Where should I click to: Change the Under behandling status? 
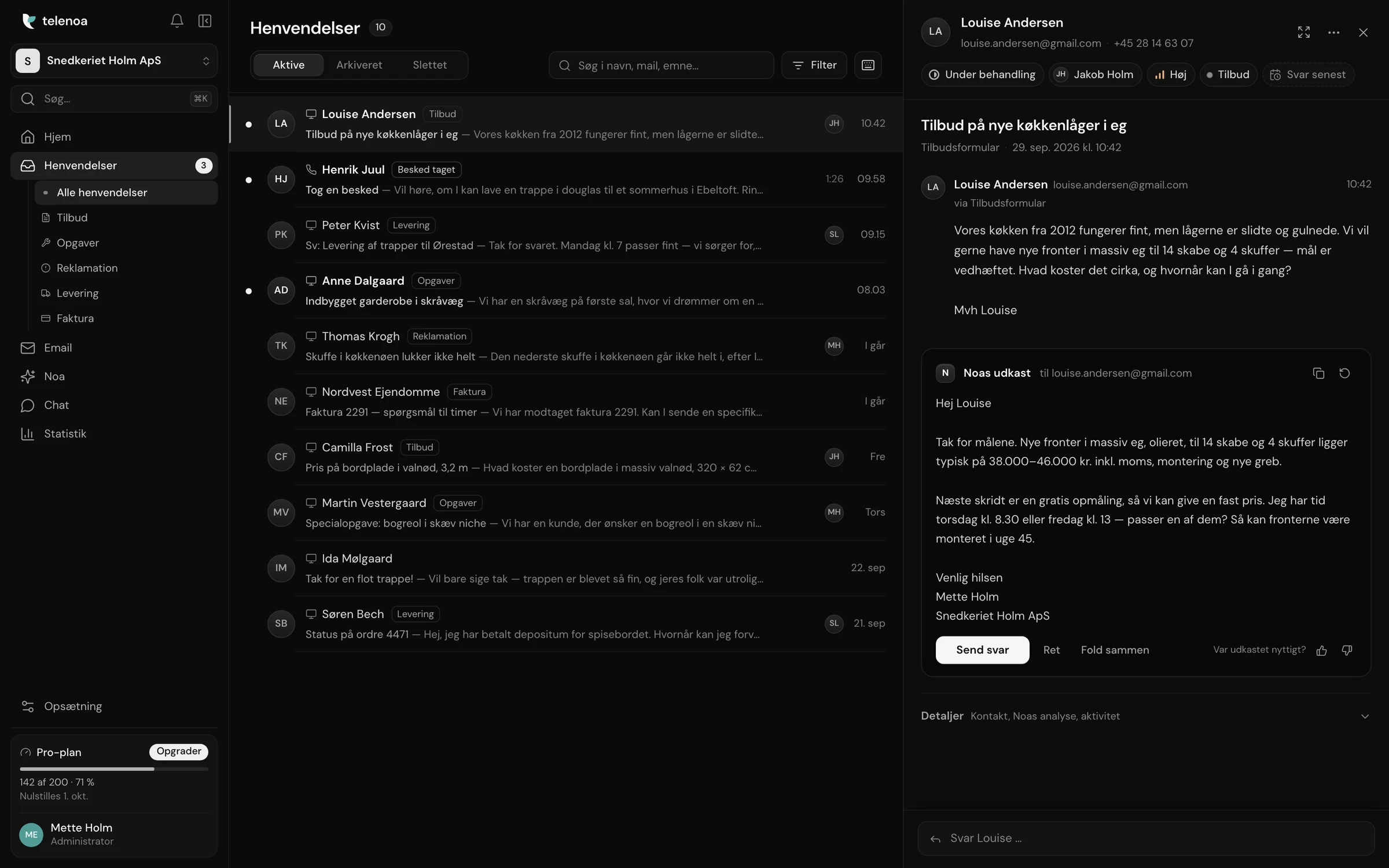(x=982, y=75)
